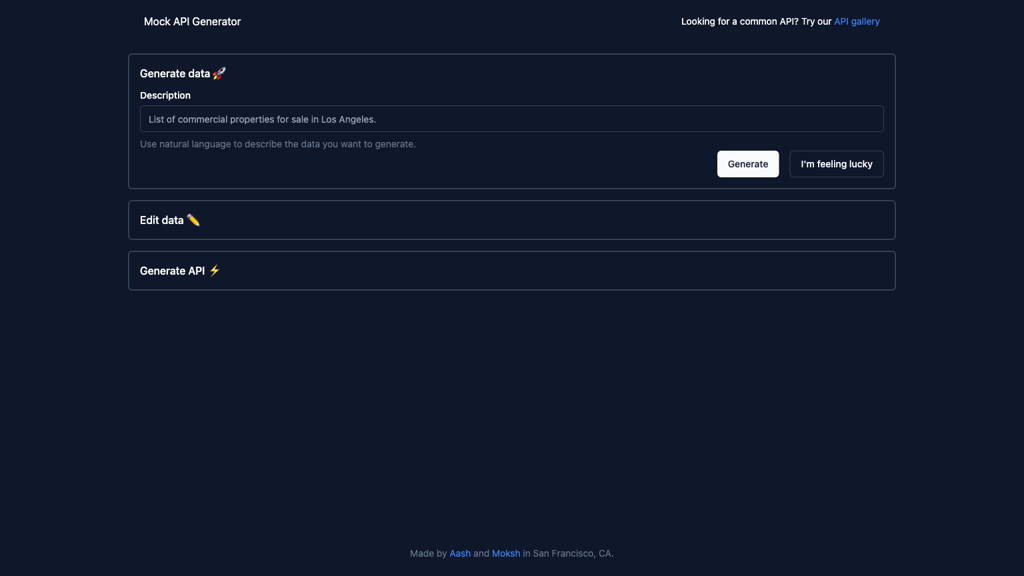Click the Description label
The height and width of the screenshot is (576, 1024).
(165, 95)
